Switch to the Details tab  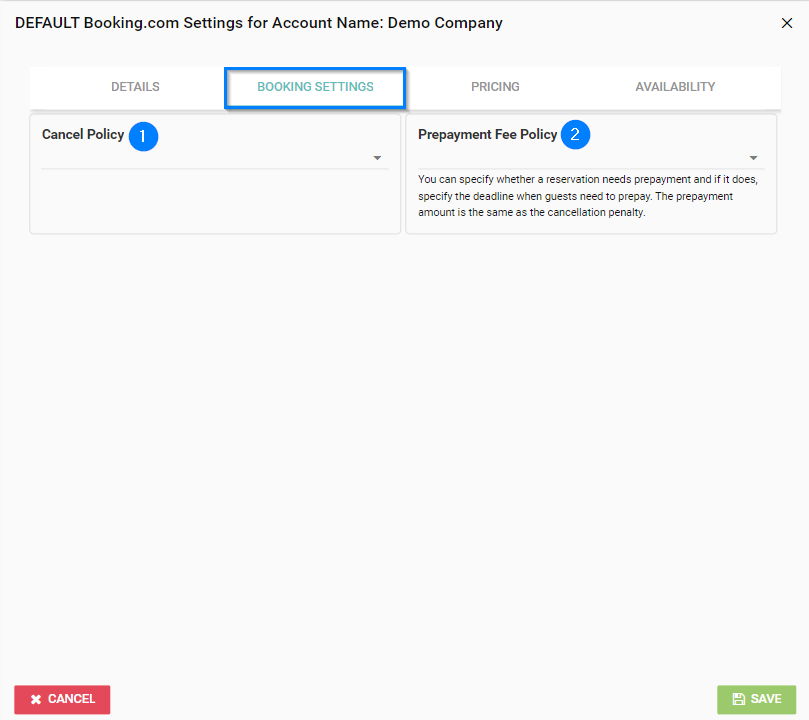pos(135,87)
